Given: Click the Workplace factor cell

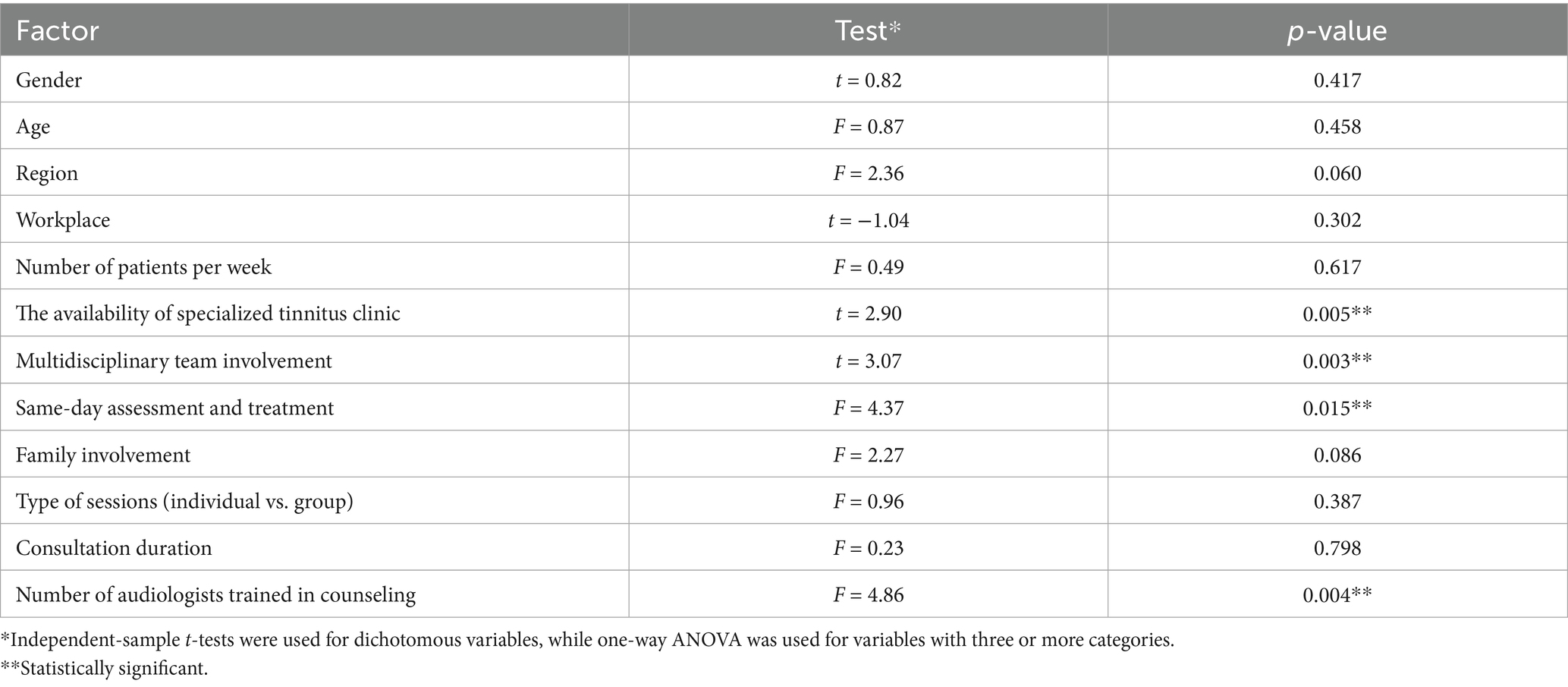Looking at the screenshot, I should tap(63, 220).
